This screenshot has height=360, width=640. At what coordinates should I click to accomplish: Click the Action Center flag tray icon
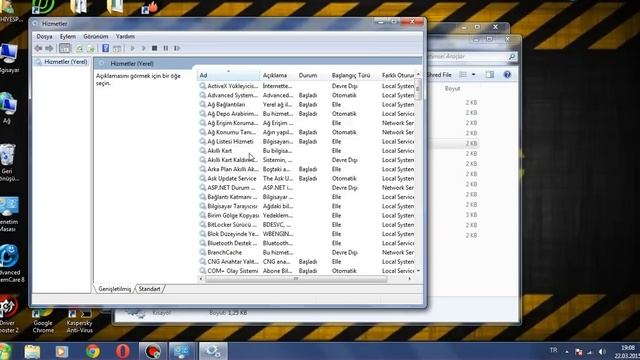tap(578, 351)
